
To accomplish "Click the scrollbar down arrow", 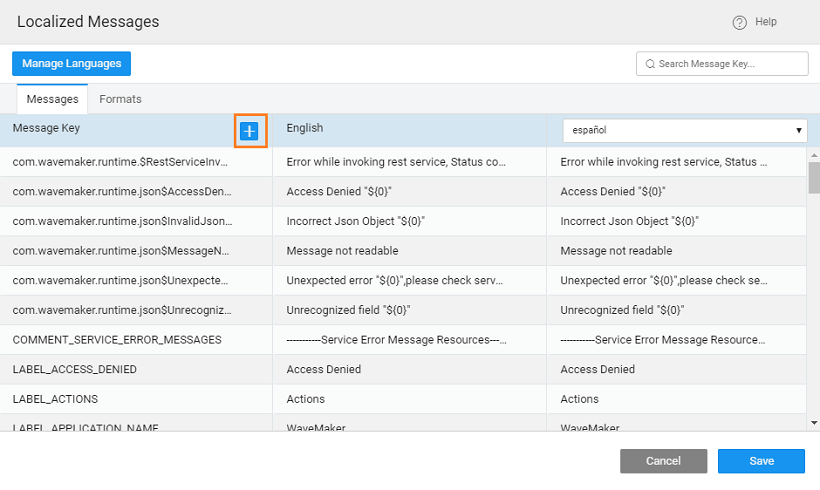I will [x=813, y=424].
